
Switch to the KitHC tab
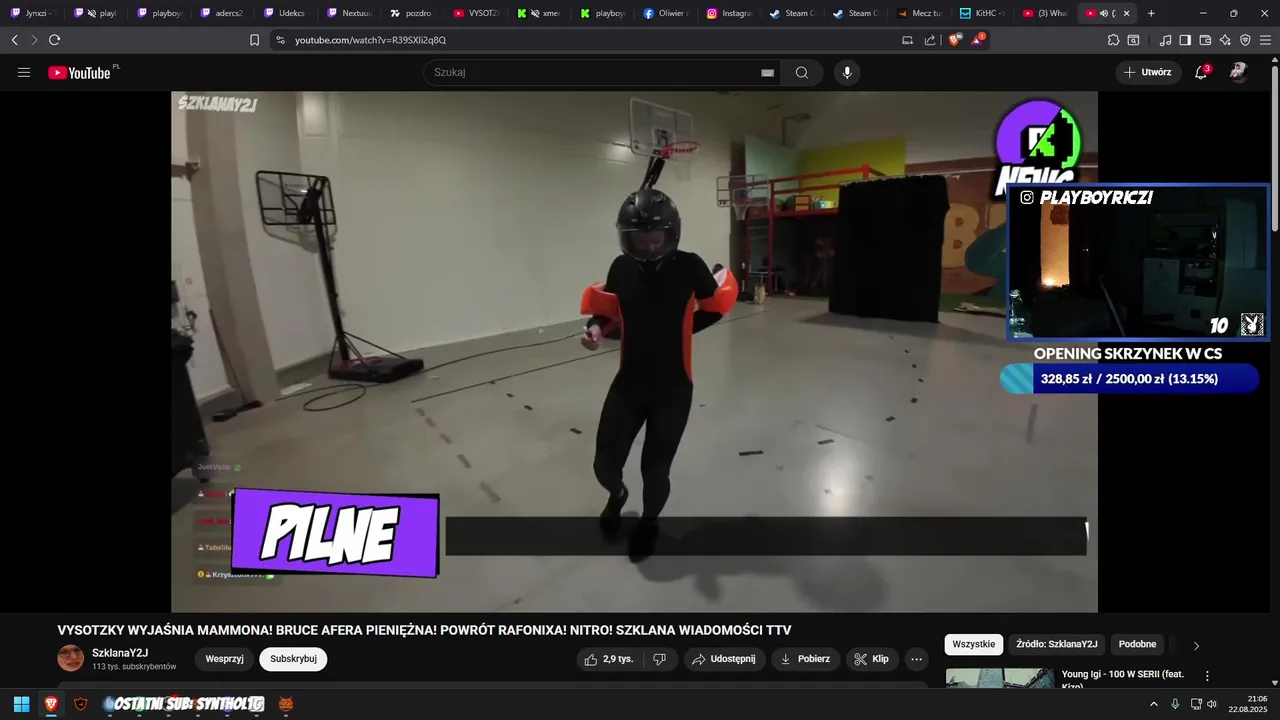(x=981, y=13)
